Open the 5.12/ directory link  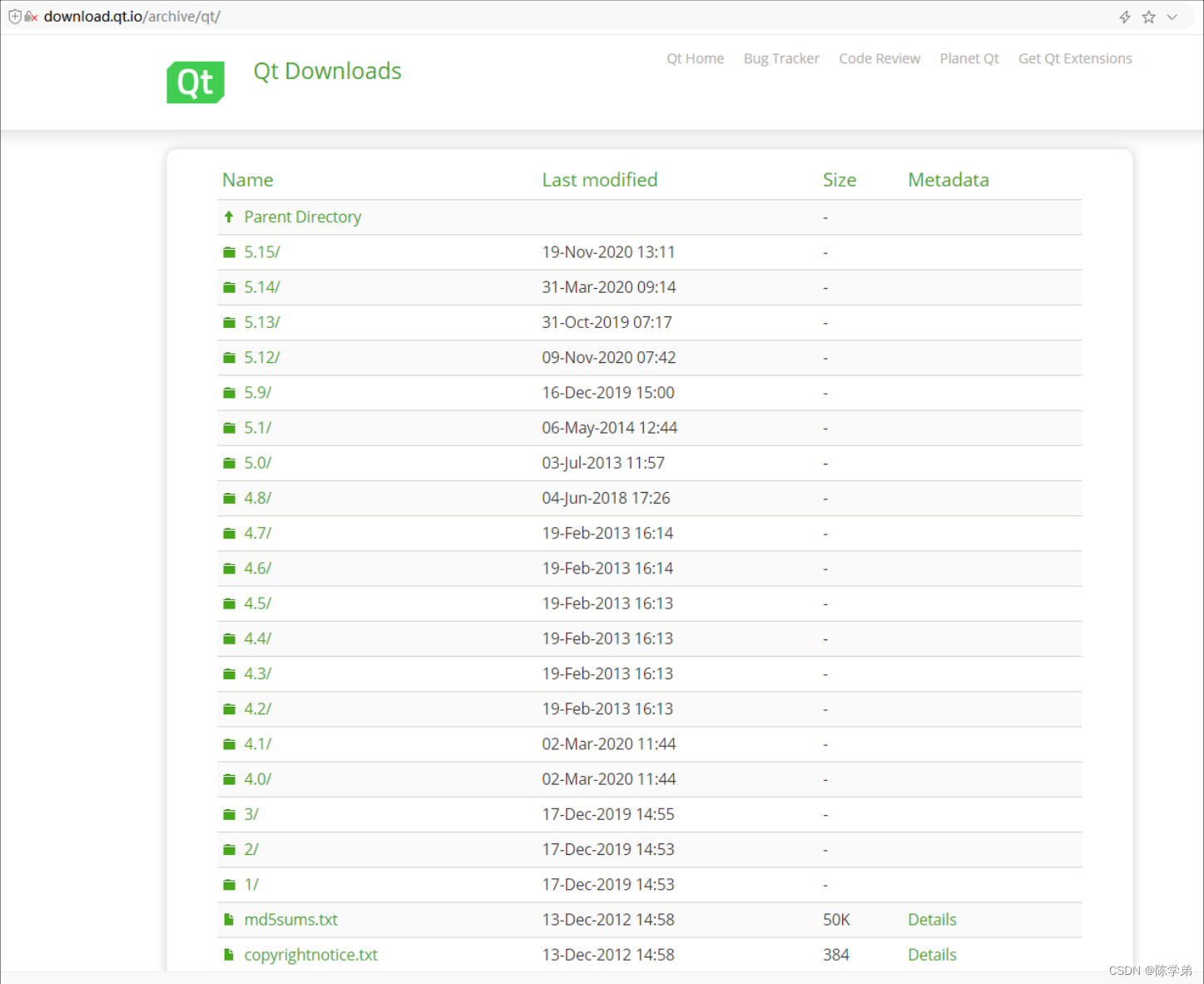coord(262,357)
